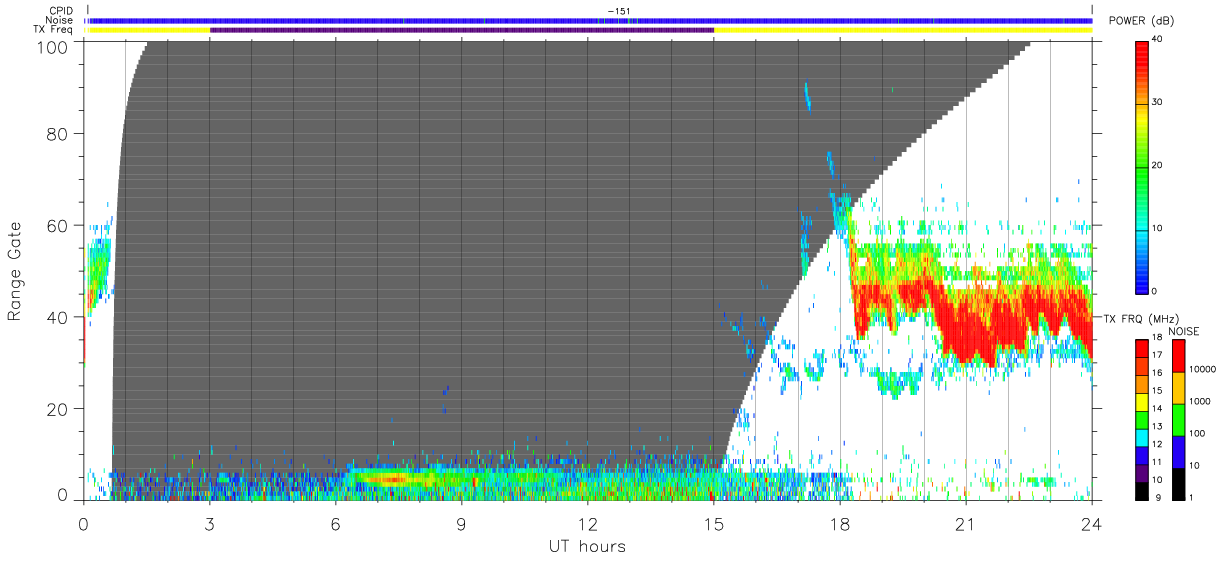The width and height of the screenshot is (1228, 567).
Task: Pick the blue segment of NOISE legend
Action: coord(1177,451)
